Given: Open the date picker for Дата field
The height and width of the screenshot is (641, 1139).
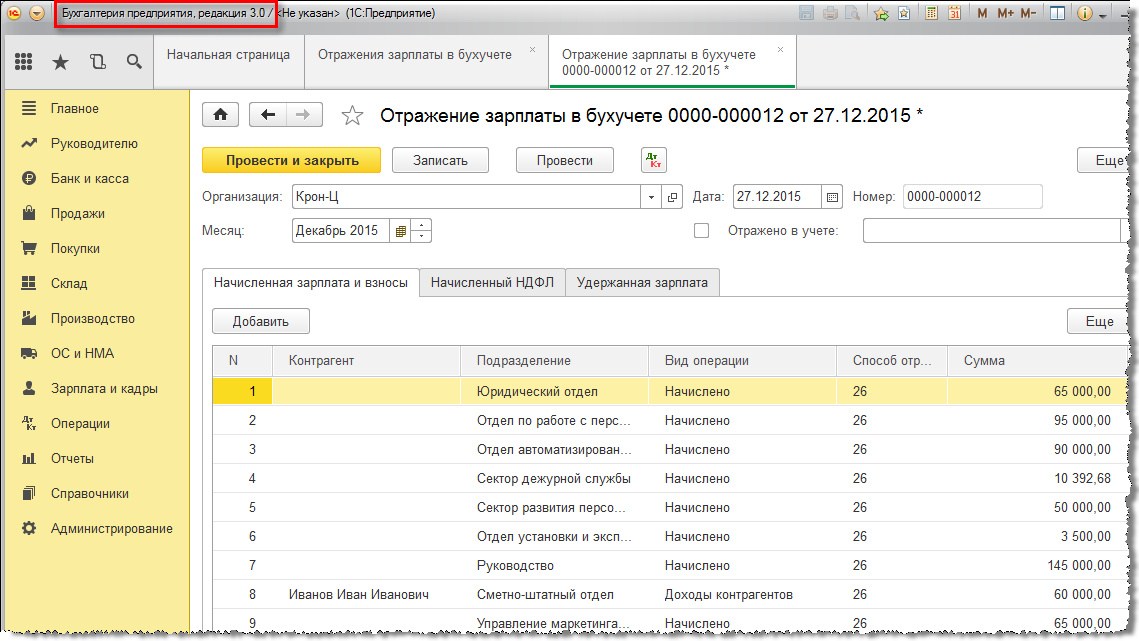Looking at the screenshot, I should tap(832, 197).
